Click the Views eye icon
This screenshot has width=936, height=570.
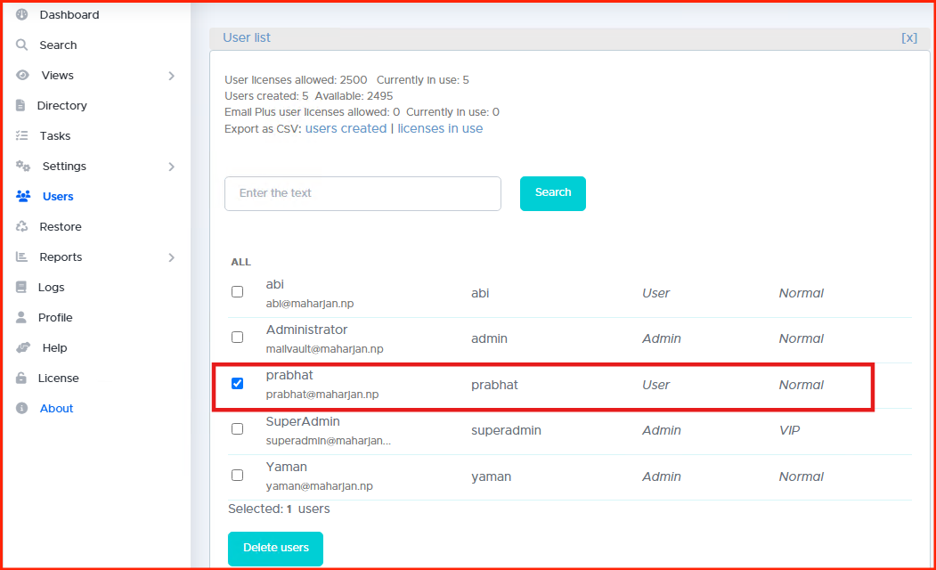click(x=23, y=75)
